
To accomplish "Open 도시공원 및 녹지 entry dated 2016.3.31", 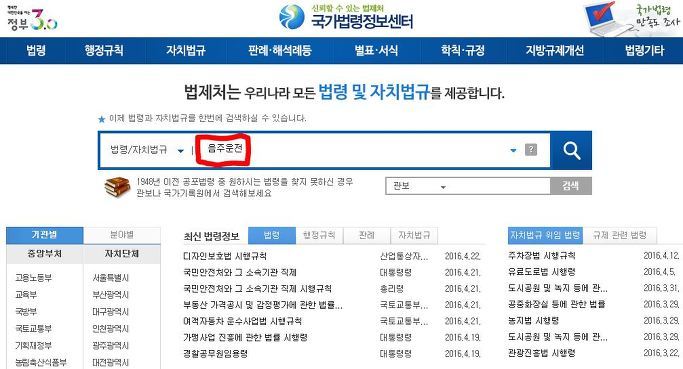I will tap(558, 288).
